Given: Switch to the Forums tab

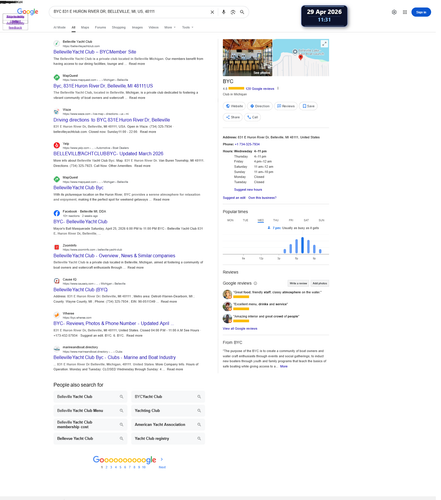Looking at the screenshot, I should [100, 27].
